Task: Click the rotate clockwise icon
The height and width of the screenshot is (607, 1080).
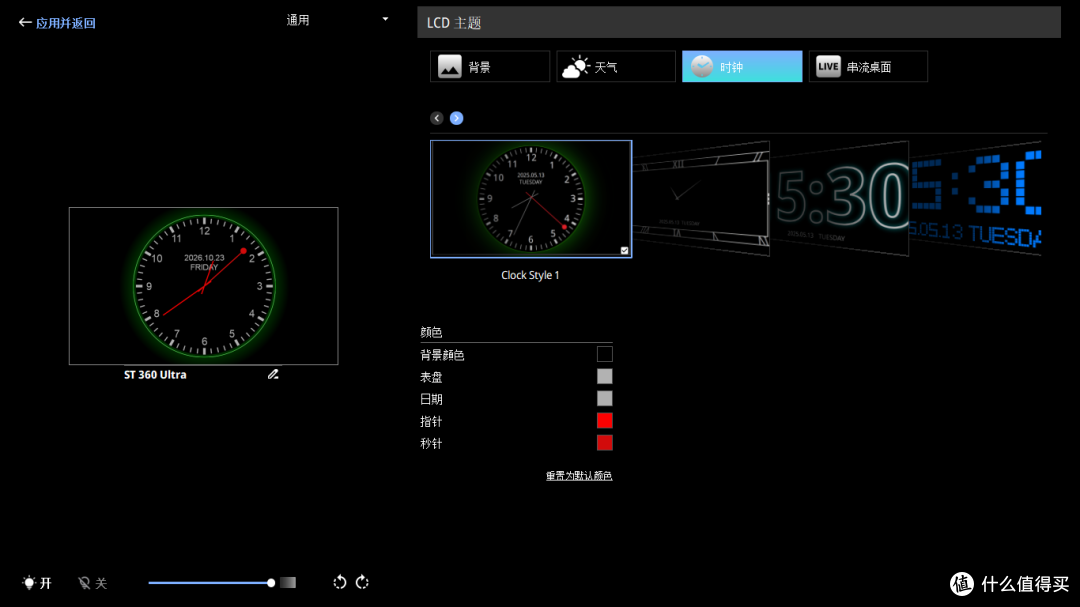Action: (362, 582)
